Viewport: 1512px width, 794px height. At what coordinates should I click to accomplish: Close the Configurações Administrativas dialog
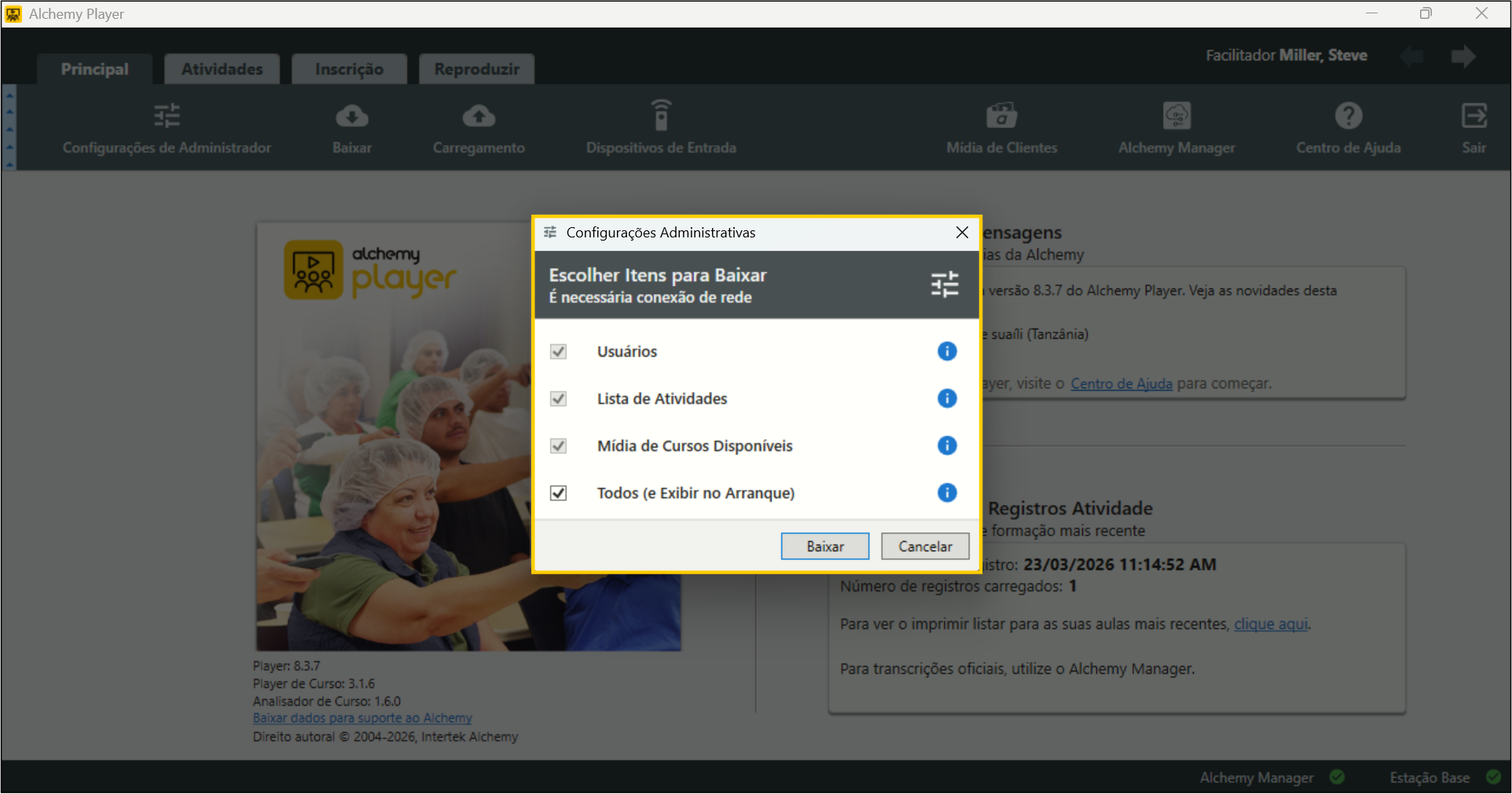(962, 233)
